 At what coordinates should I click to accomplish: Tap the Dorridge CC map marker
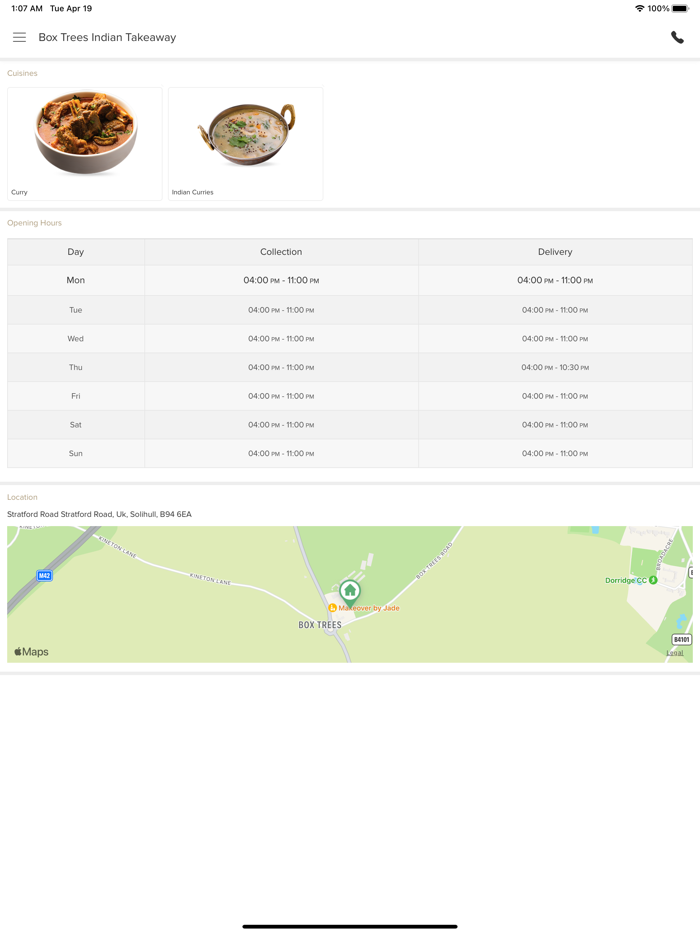tap(653, 580)
